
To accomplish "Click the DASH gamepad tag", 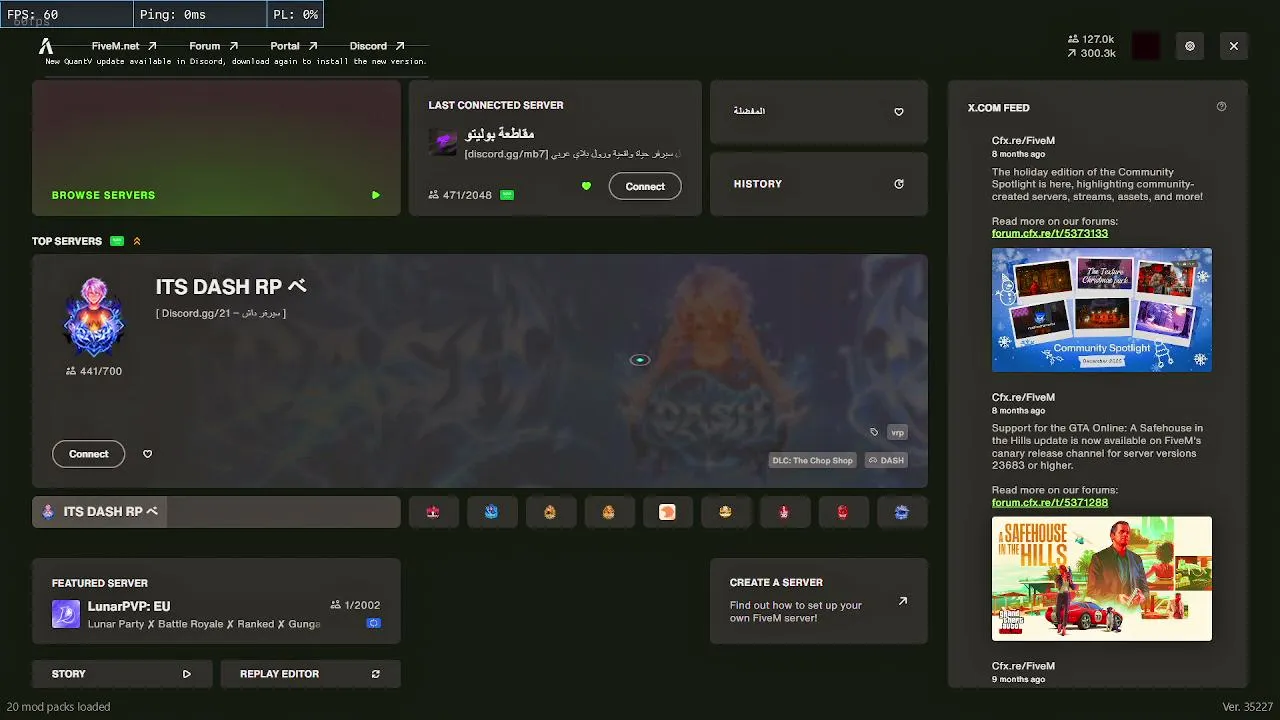I will (x=886, y=460).
